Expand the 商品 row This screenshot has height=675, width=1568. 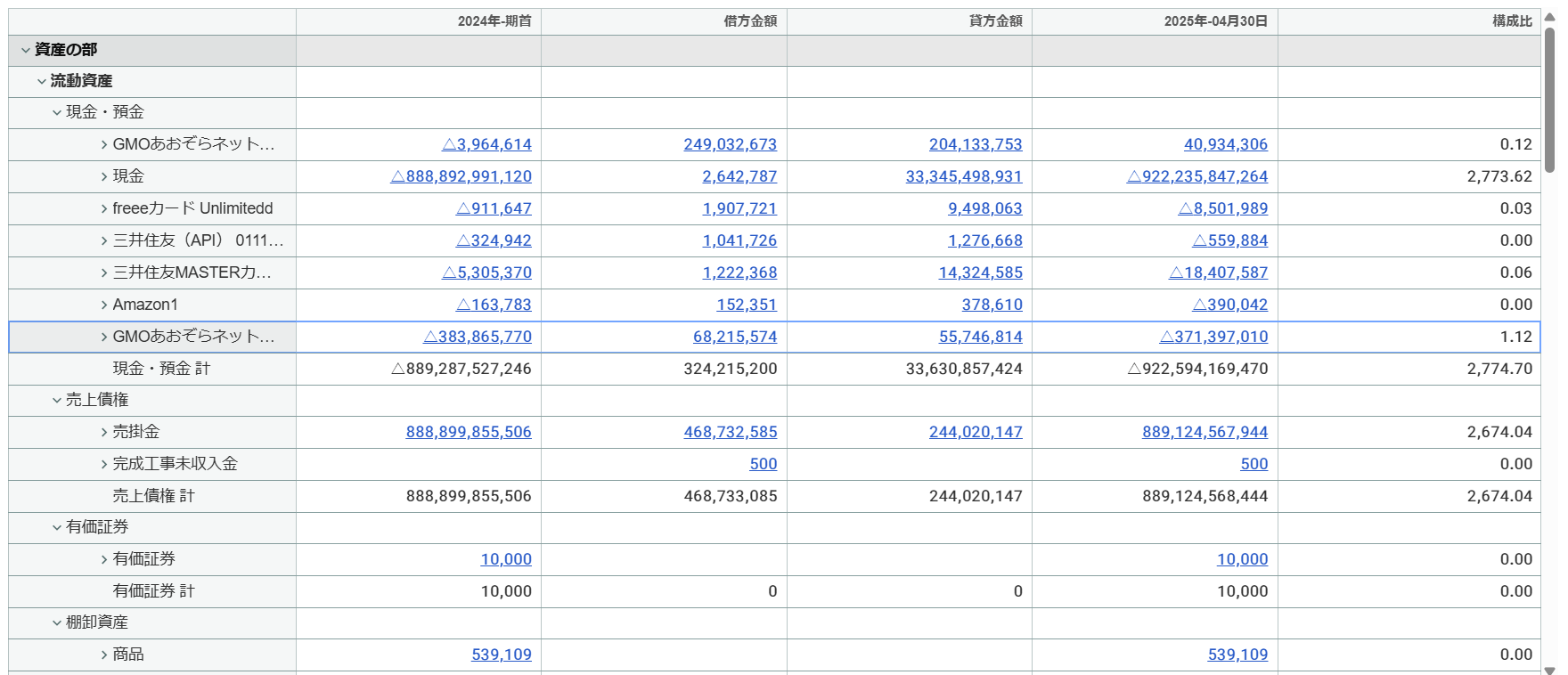(104, 655)
